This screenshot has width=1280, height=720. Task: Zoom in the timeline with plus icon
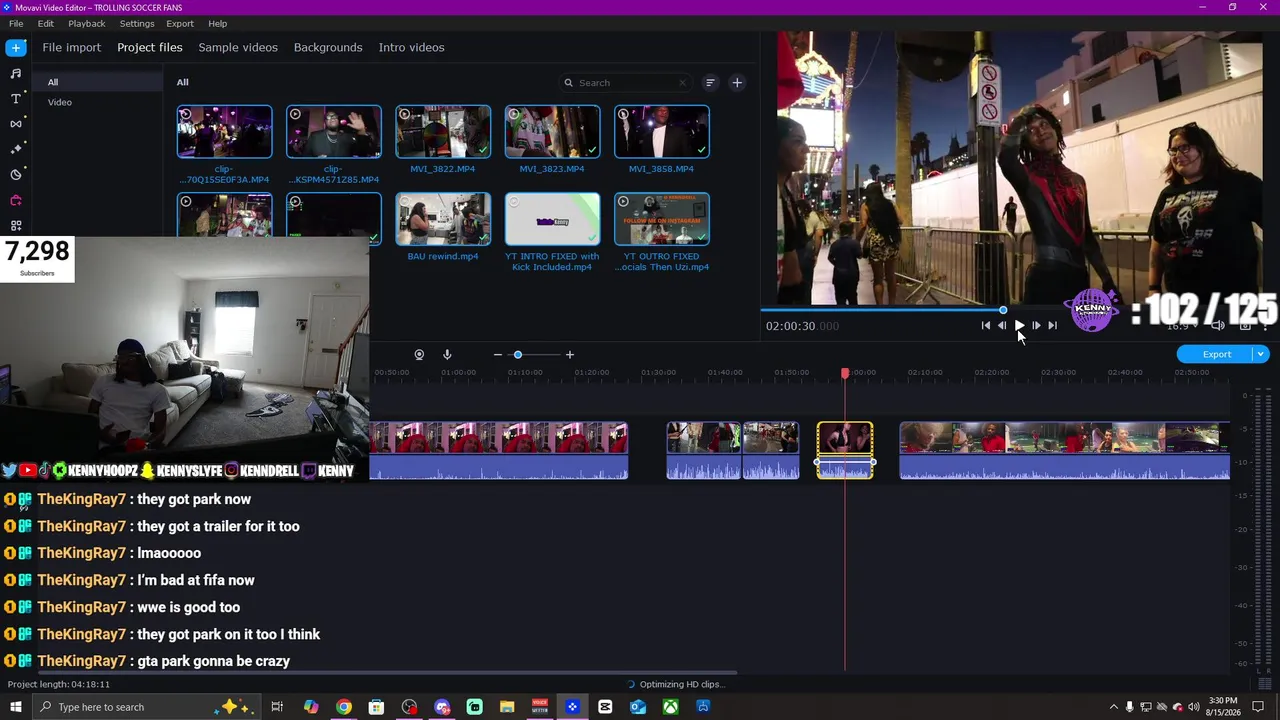point(570,355)
